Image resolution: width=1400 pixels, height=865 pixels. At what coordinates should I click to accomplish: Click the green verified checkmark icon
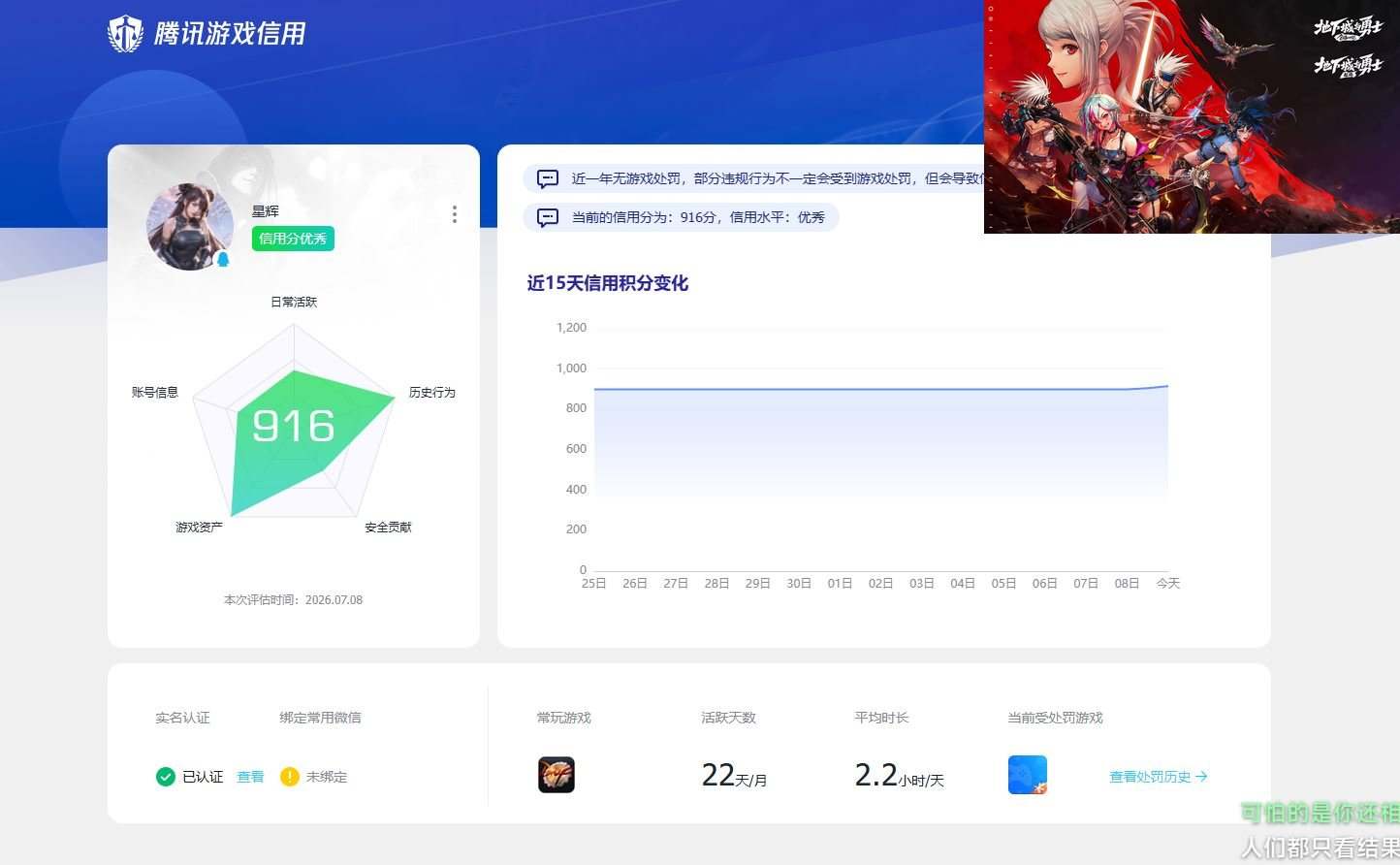click(x=166, y=777)
